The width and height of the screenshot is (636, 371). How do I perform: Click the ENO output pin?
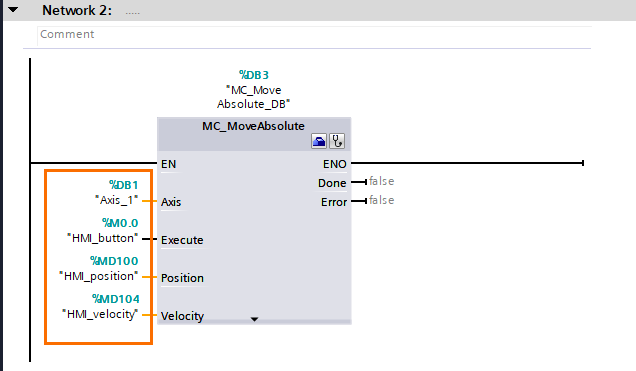pos(335,164)
